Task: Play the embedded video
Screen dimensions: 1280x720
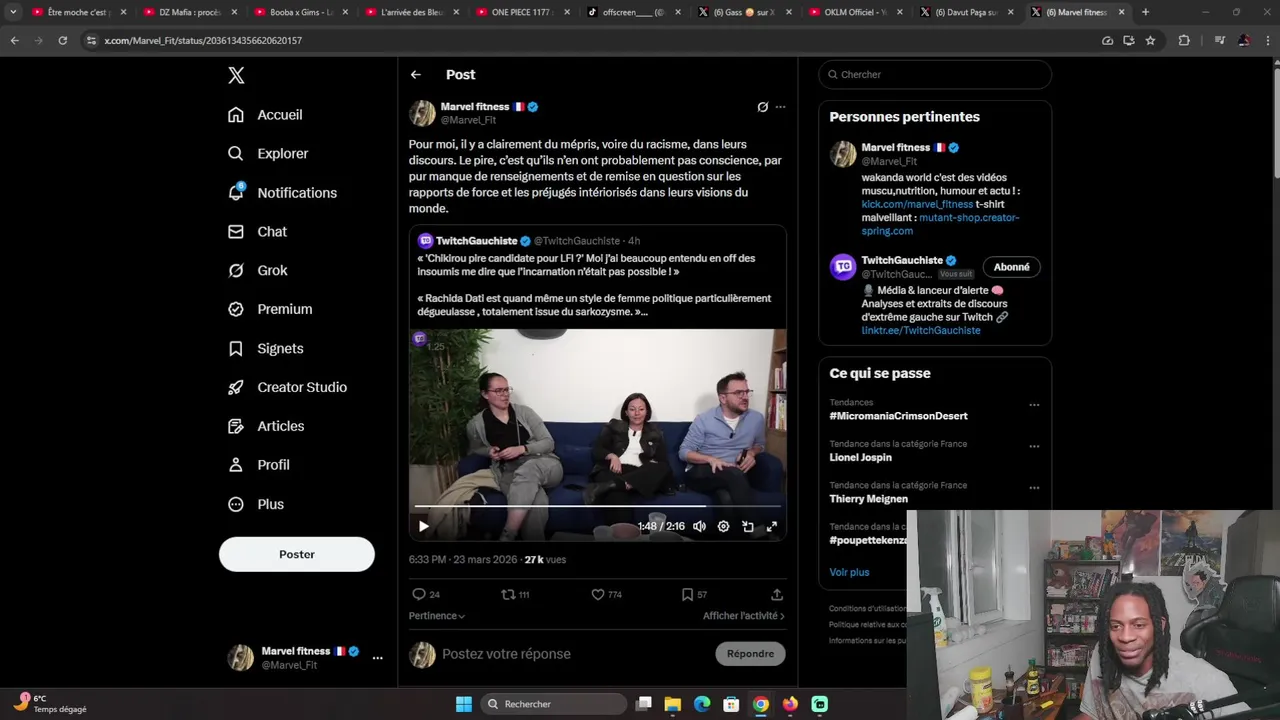Action: pos(424,526)
